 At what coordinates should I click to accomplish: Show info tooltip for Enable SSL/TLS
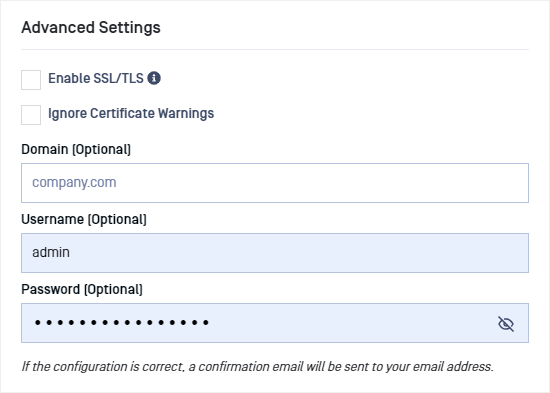(x=154, y=78)
